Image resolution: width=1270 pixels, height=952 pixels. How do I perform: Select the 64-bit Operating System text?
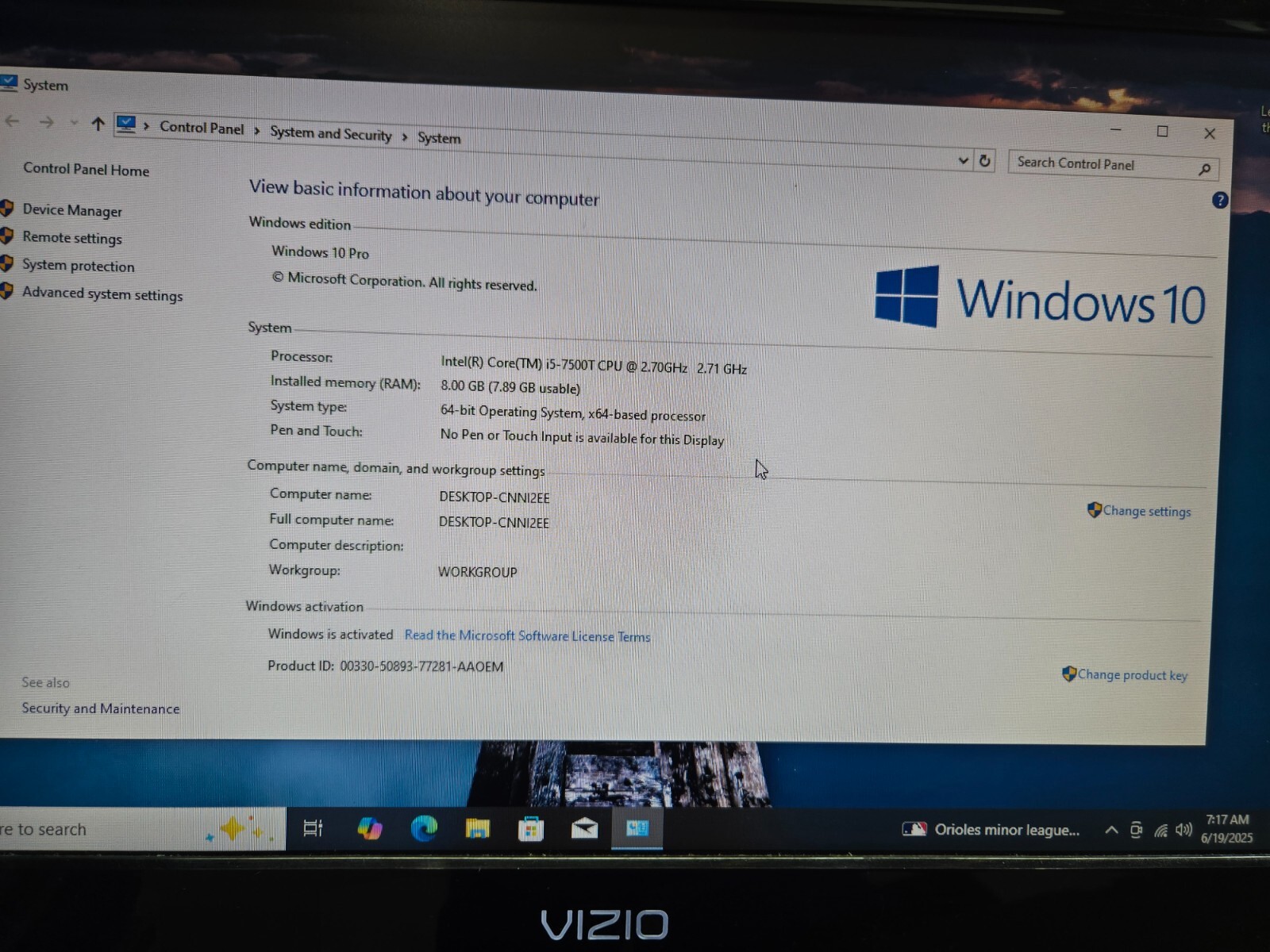pyautogui.click(x=573, y=413)
